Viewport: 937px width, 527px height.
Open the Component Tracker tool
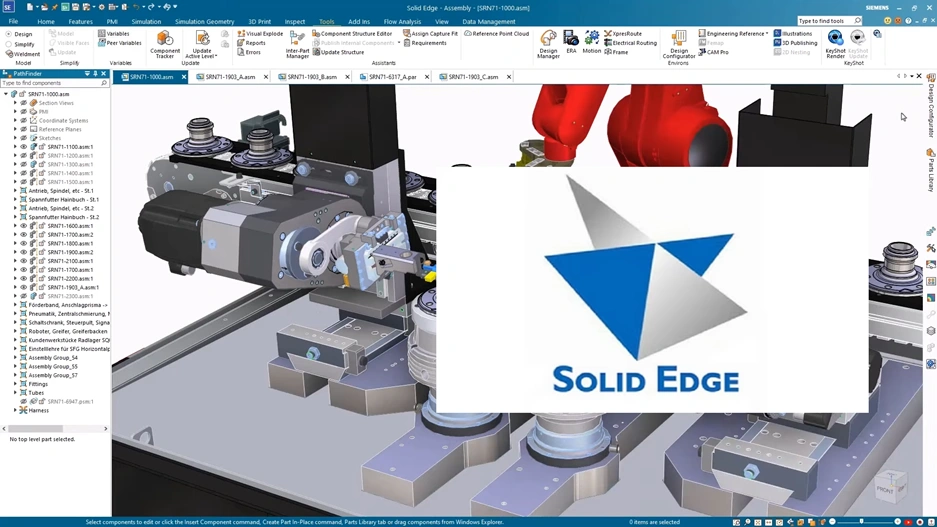point(165,45)
